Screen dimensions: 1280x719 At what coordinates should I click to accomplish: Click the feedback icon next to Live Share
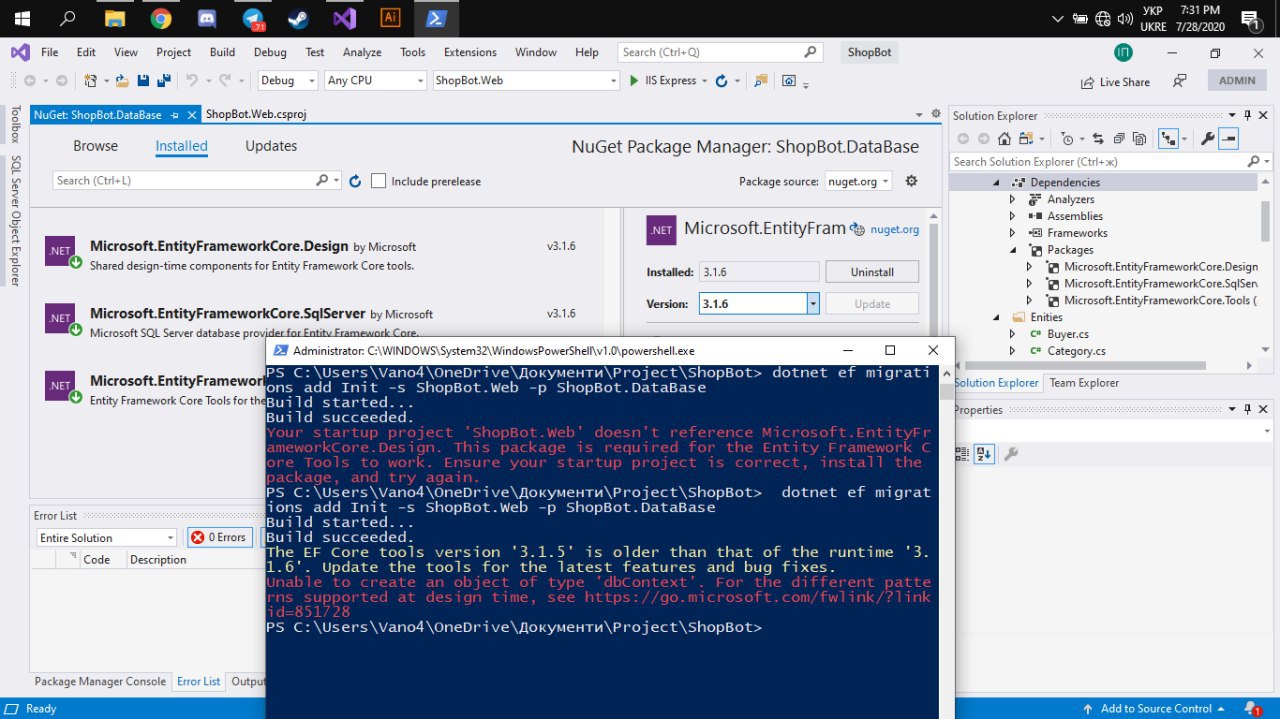pyautogui.click(x=1180, y=81)
